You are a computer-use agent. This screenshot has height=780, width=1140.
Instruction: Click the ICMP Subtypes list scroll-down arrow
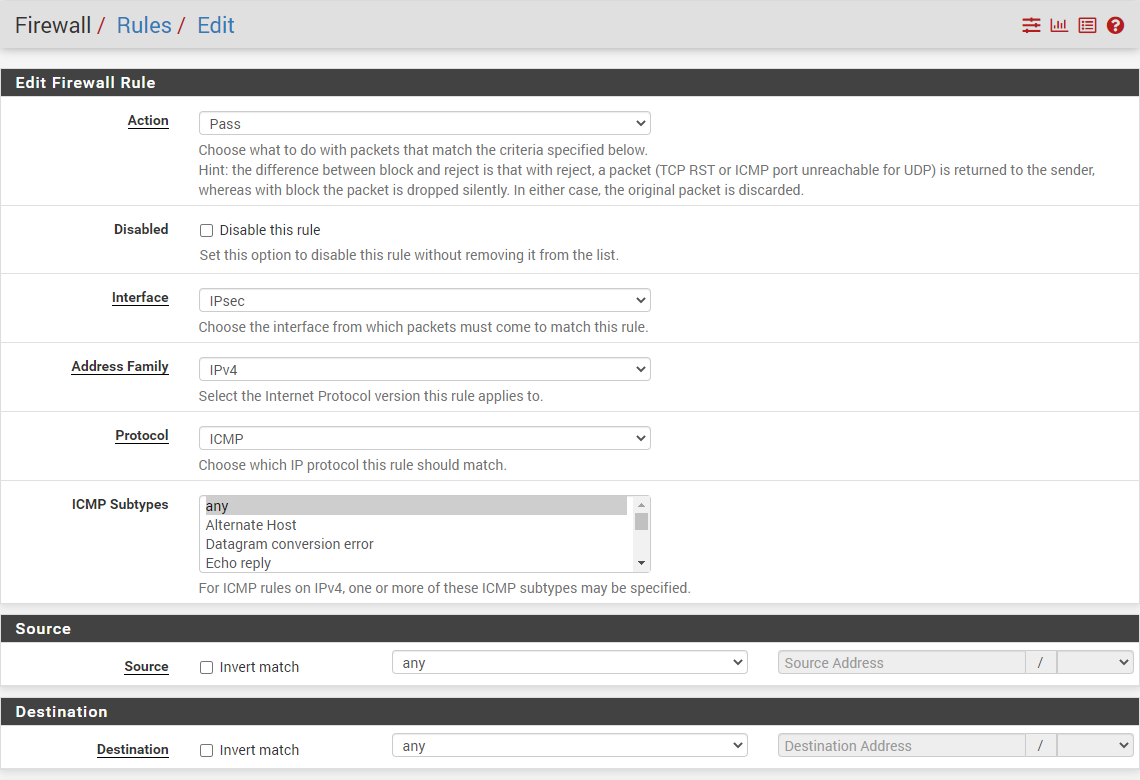(641, 563)
